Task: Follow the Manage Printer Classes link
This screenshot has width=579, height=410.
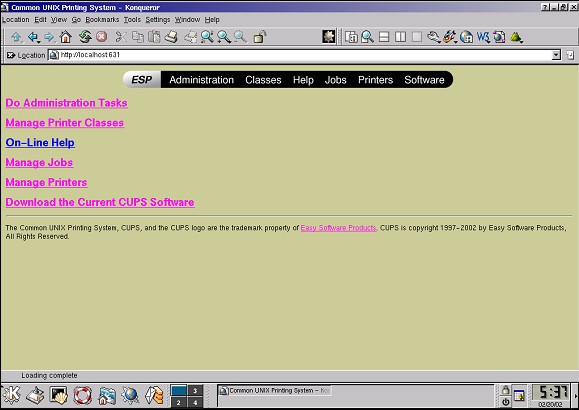Action: [x=65, y=123]
